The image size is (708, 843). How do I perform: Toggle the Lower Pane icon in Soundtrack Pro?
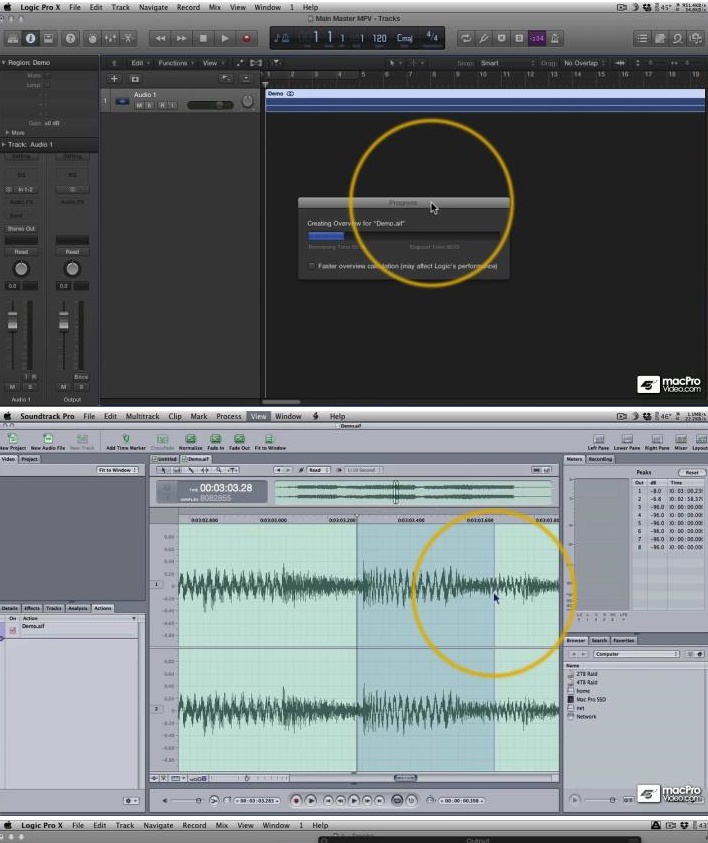point(627,442)
